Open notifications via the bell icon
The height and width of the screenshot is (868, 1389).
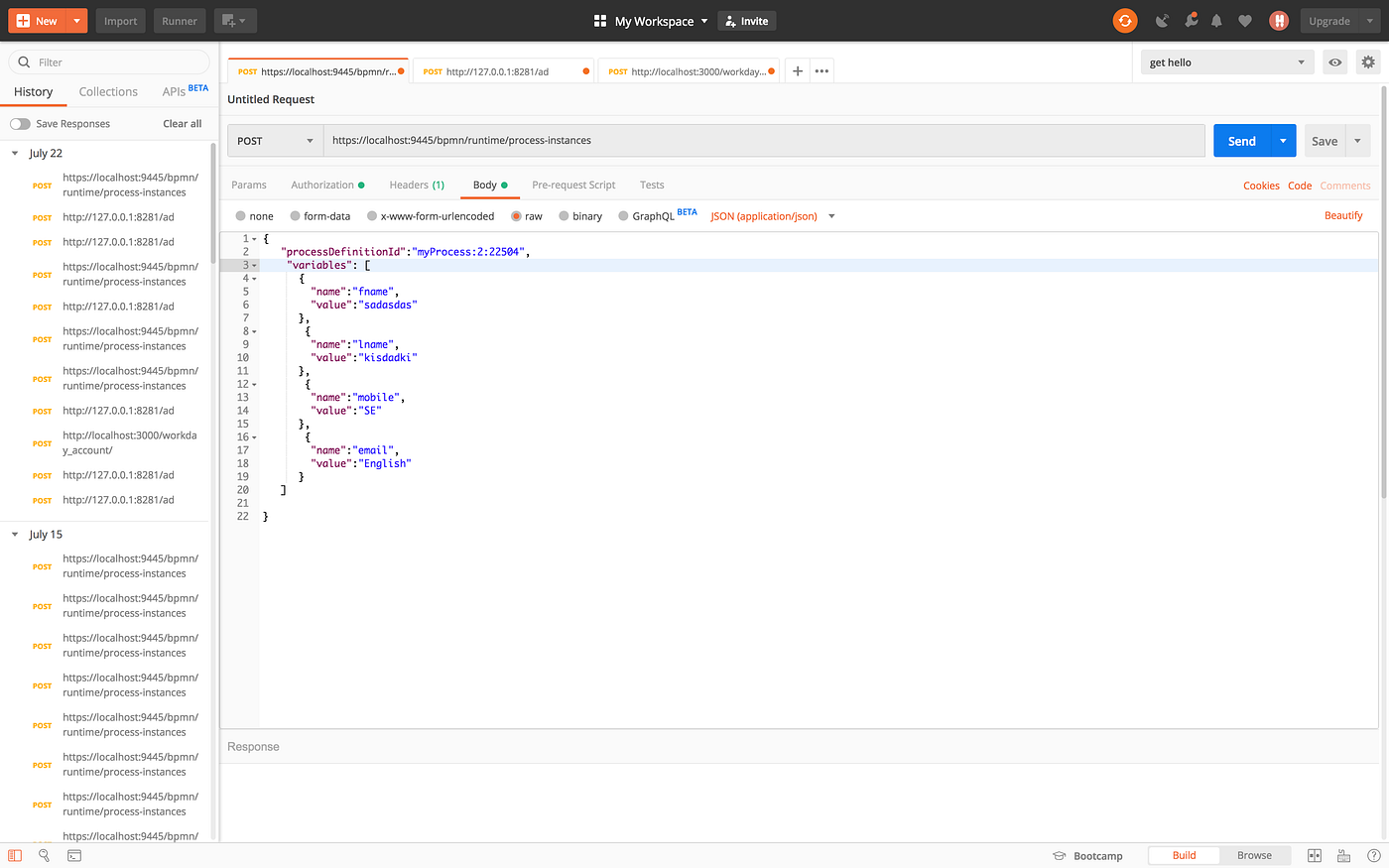pyautogui.click(x=1216, y=20)
